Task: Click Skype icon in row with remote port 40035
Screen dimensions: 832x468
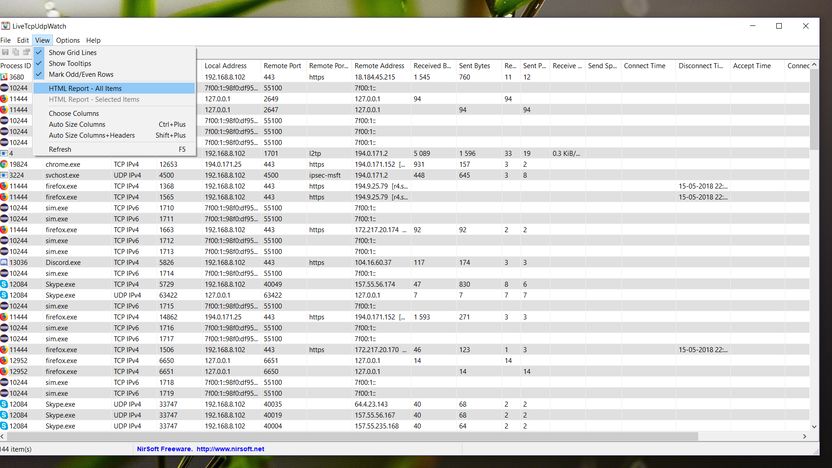Action: (x=4, y=404)
